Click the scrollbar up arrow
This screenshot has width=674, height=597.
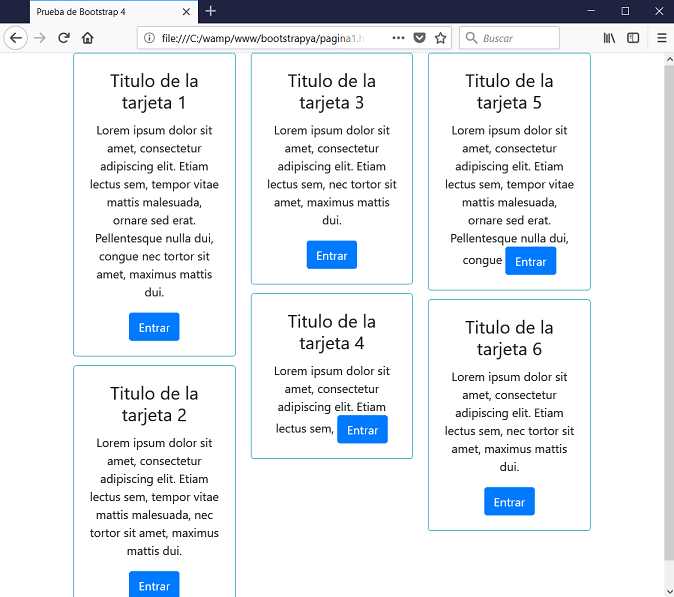pos(669,59)
